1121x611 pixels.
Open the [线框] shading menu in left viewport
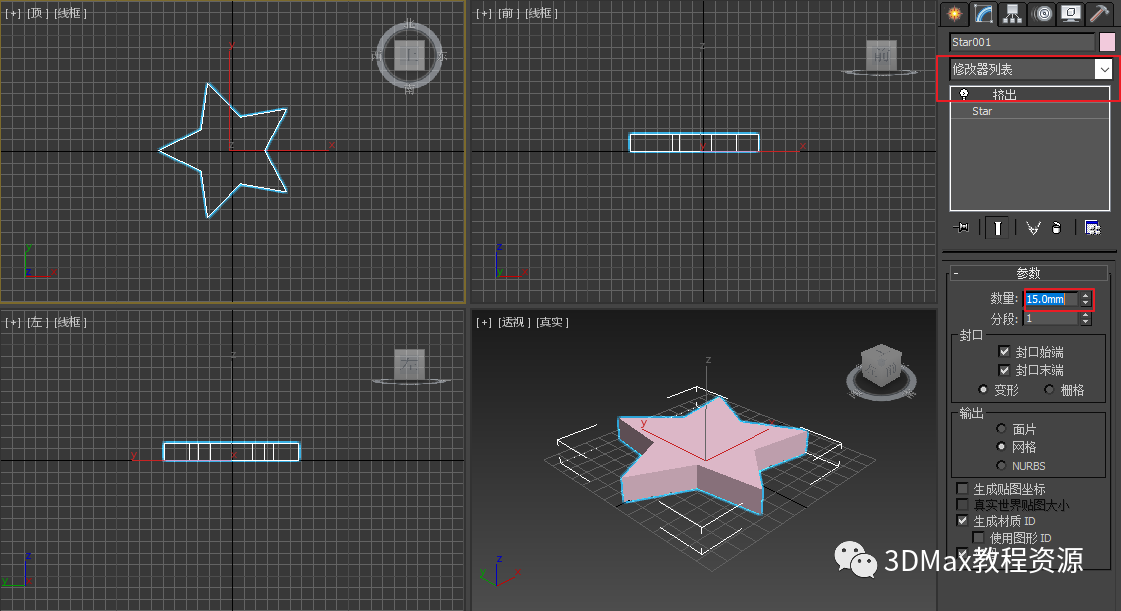click(x=70, y=322)
